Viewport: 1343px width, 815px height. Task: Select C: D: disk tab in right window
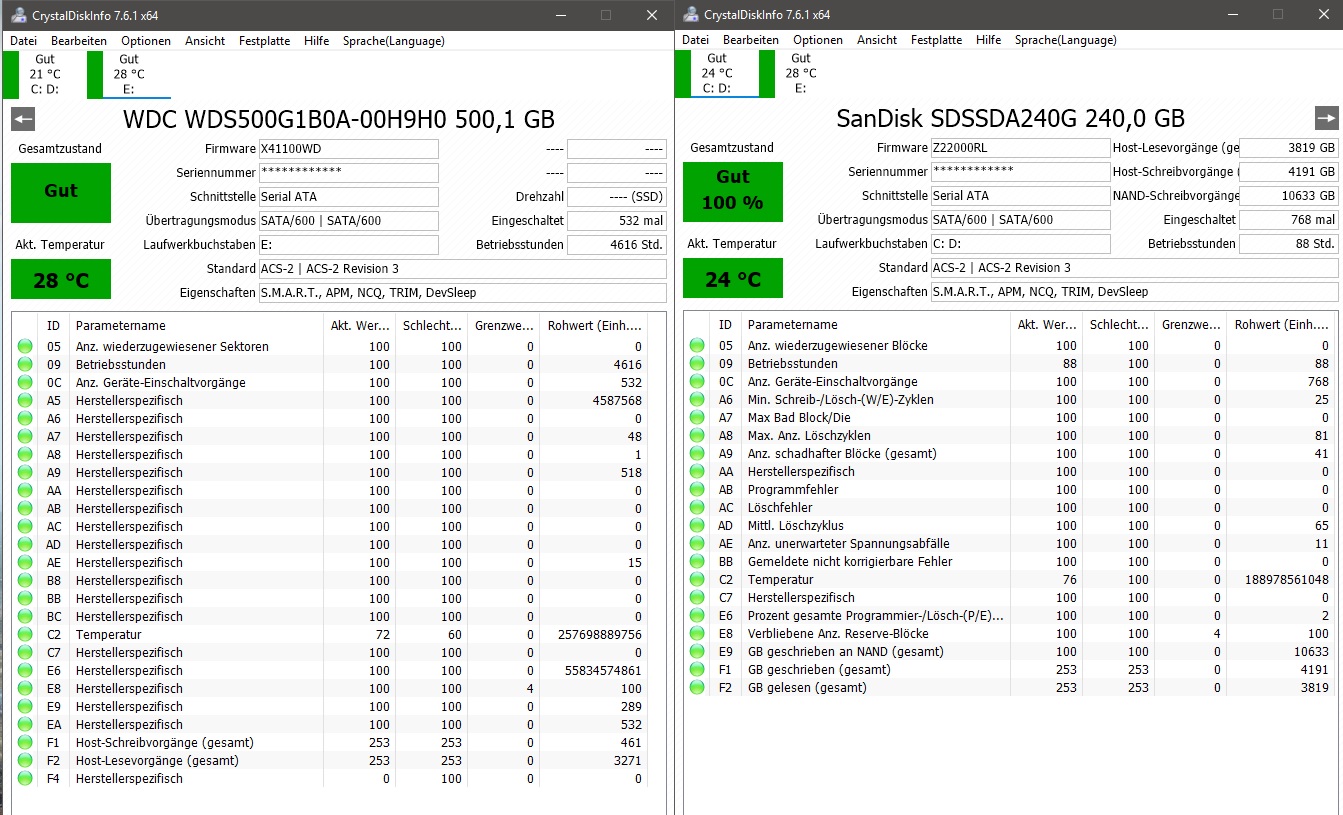[x=717, y=73]
